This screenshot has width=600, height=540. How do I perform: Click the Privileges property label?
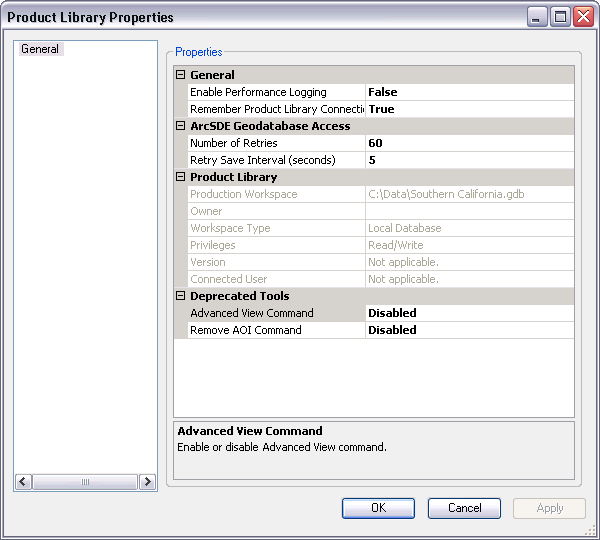click(213, 245)
